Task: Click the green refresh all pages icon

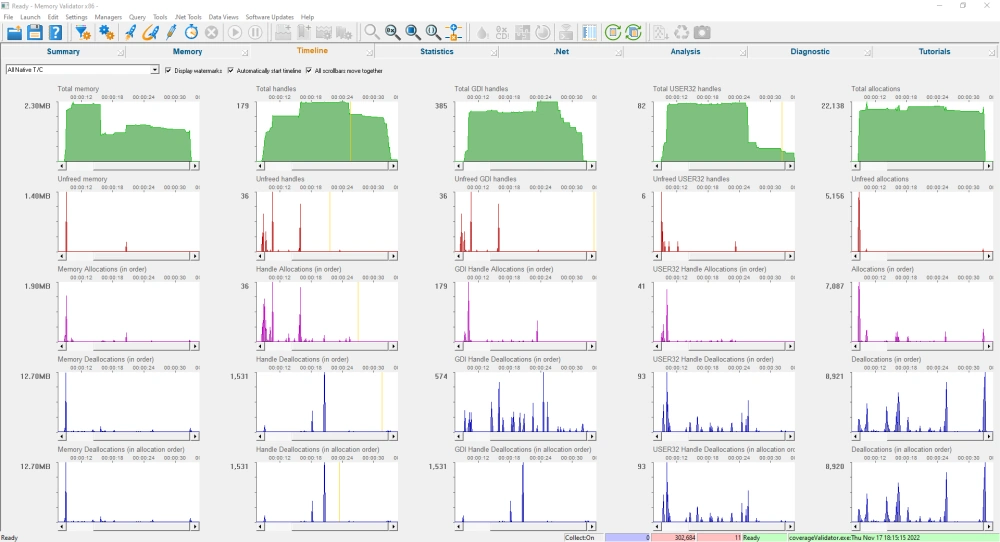Action: point(633,33)
